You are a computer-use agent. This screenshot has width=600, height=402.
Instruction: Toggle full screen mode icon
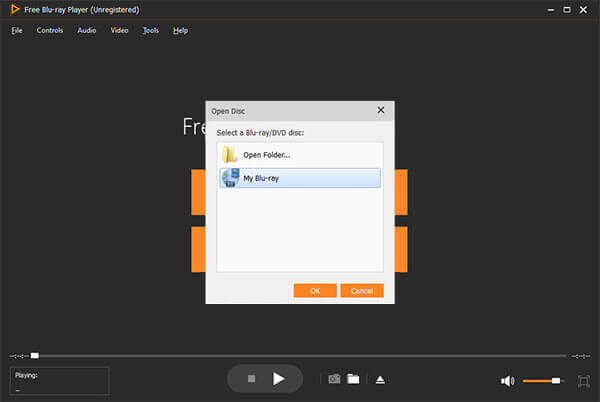[x=584, y=381]
